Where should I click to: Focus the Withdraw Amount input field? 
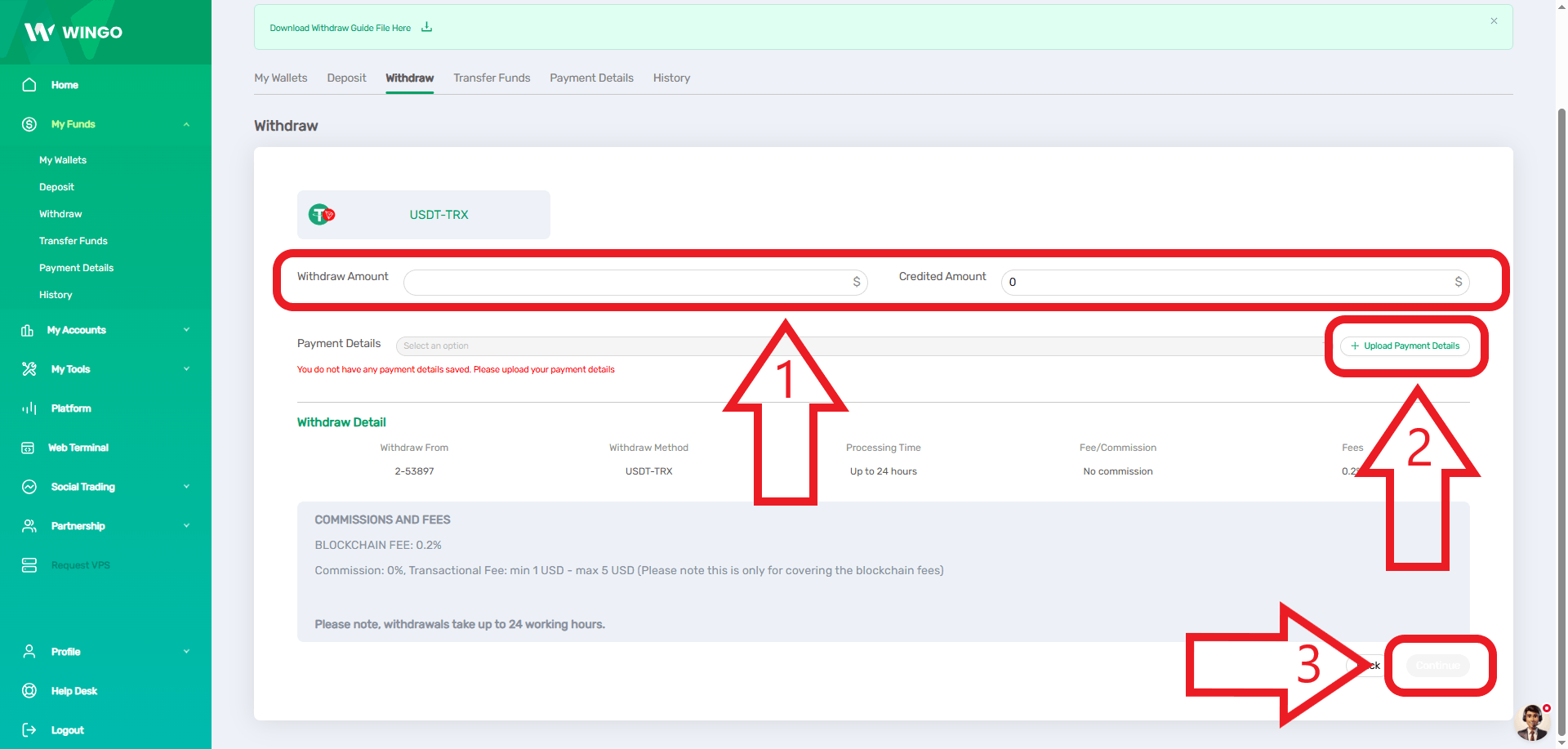(635, 283)
